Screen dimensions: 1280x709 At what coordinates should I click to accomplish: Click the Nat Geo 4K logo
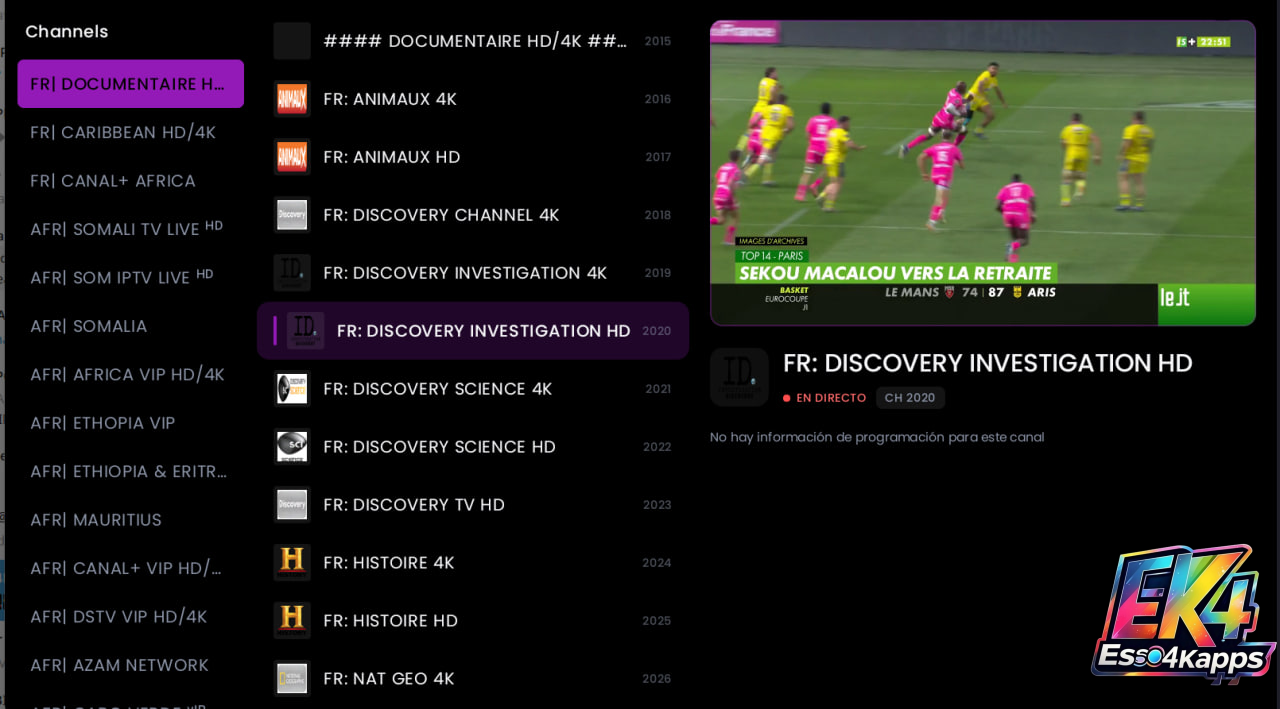tap(292, 679)
